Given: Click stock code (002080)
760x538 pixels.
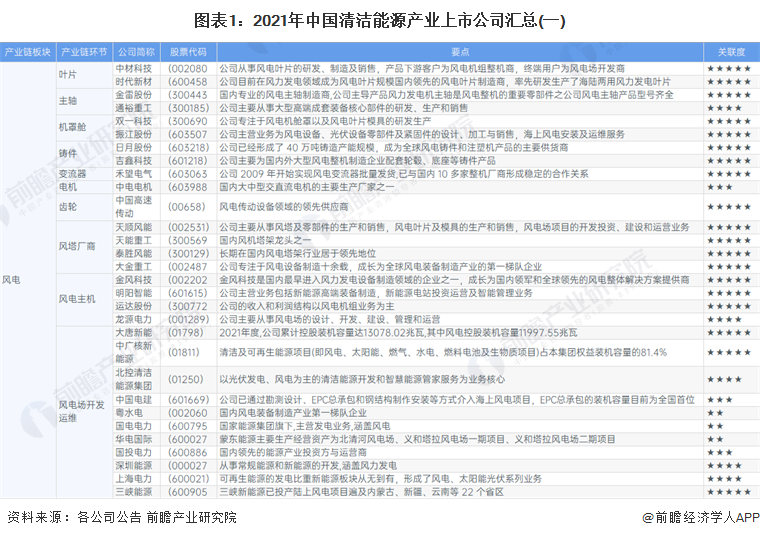Looking at the screenshot, I should click(188, 68).
